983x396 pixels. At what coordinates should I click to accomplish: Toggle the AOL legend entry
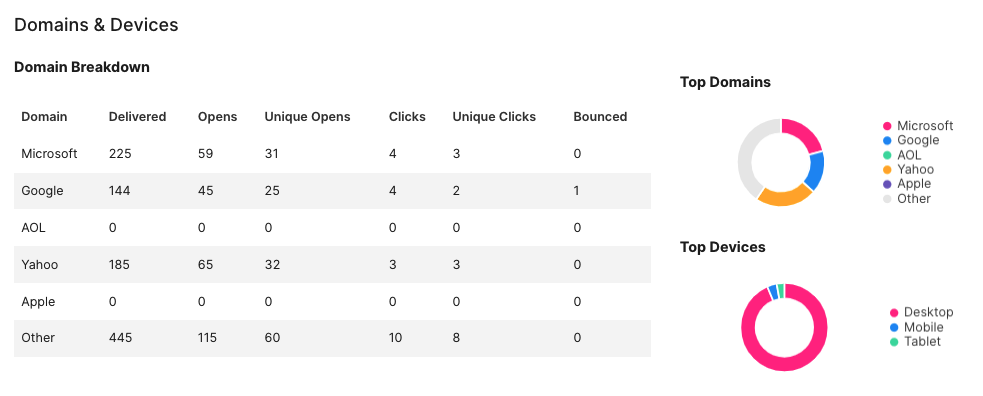click(x=902, y=155)
